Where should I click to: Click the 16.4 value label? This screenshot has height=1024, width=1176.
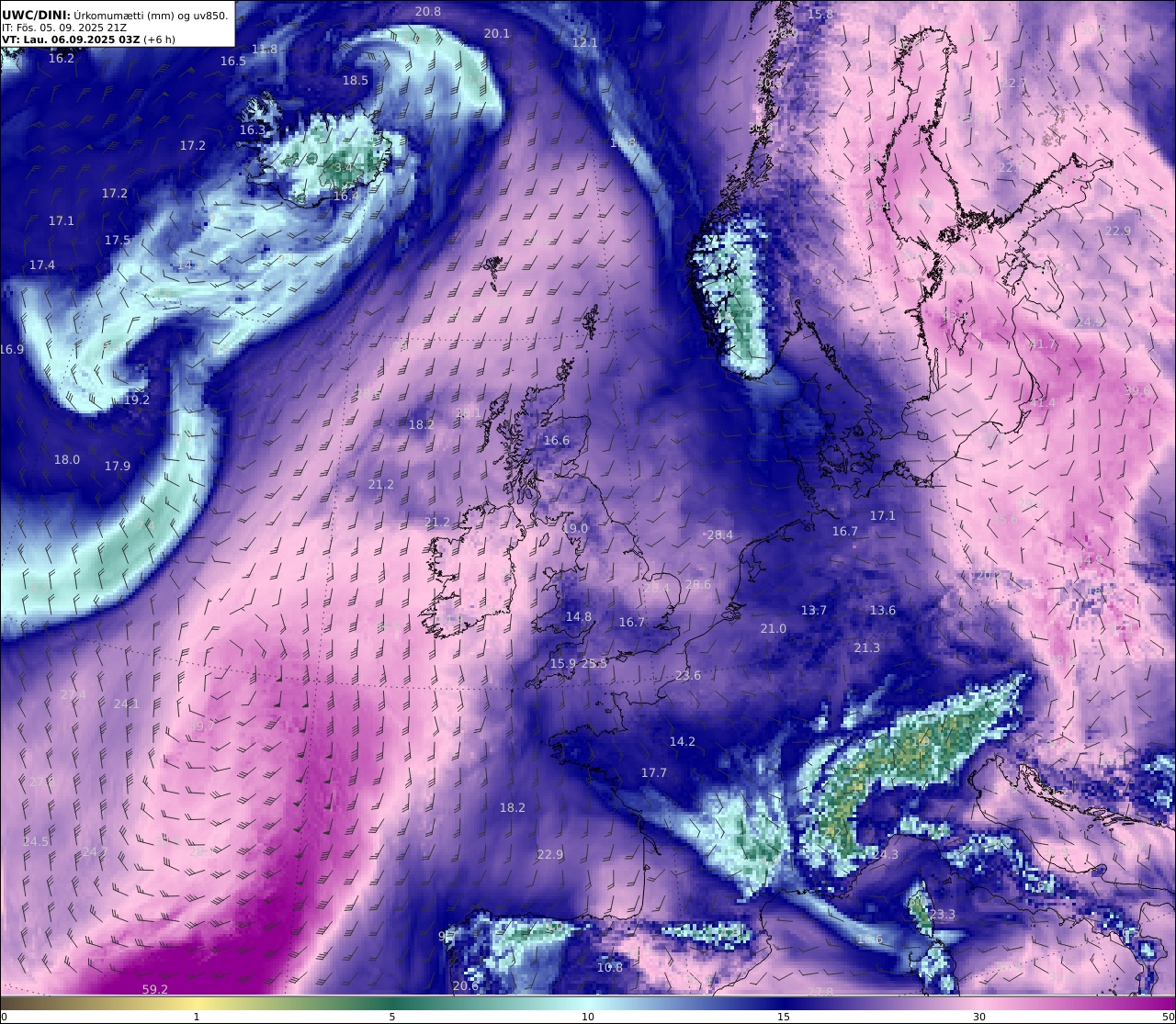click(346, 196)
